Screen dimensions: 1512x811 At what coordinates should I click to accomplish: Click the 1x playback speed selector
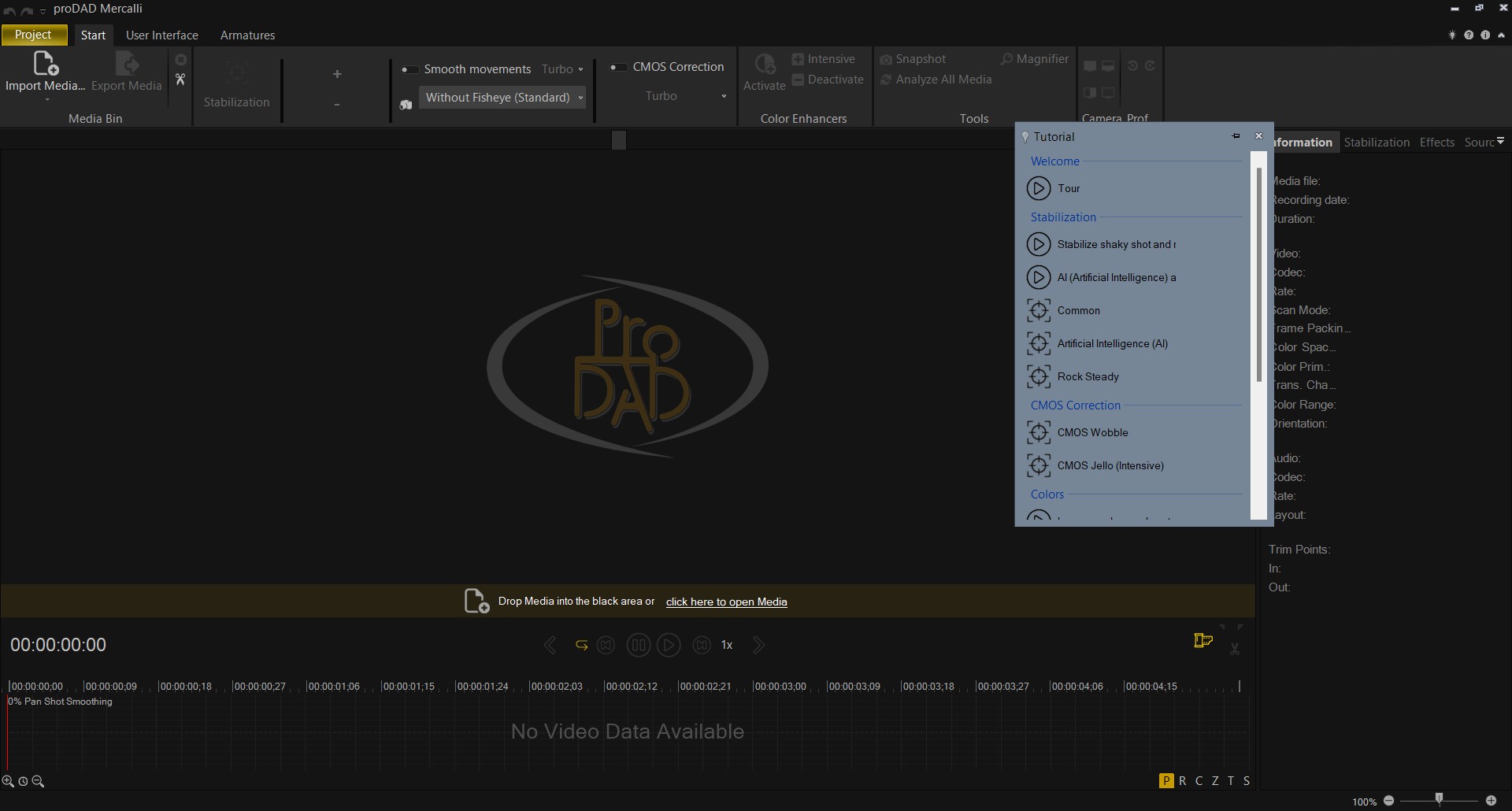coord(727,646)
